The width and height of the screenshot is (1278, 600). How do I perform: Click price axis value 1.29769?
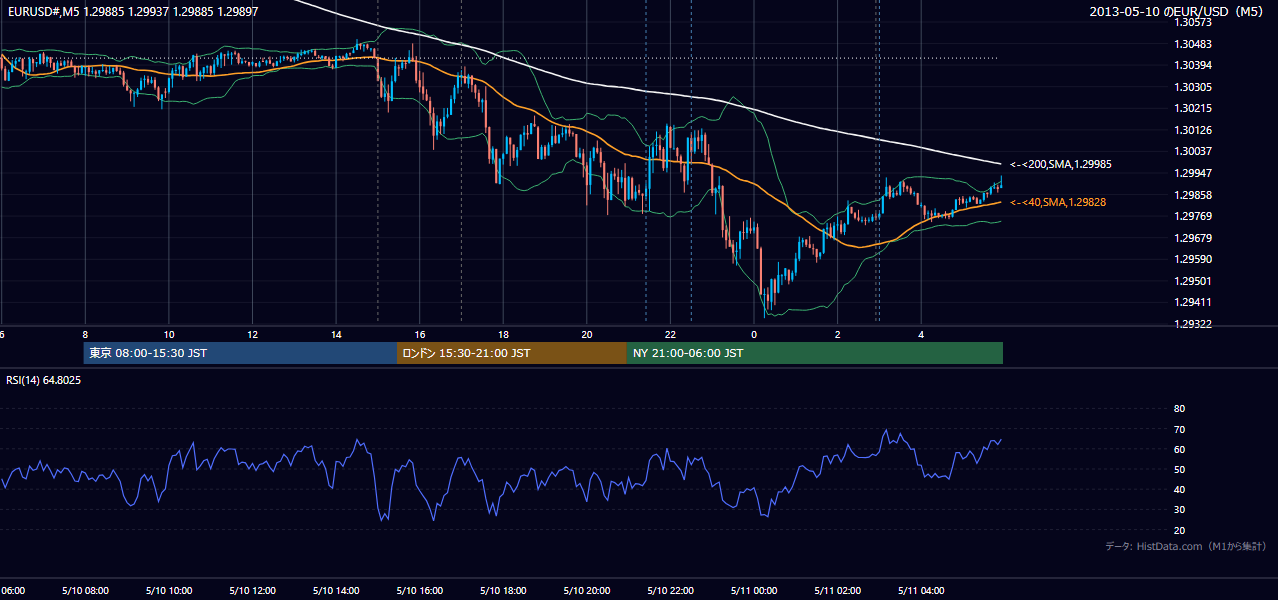pos(1192,216)
